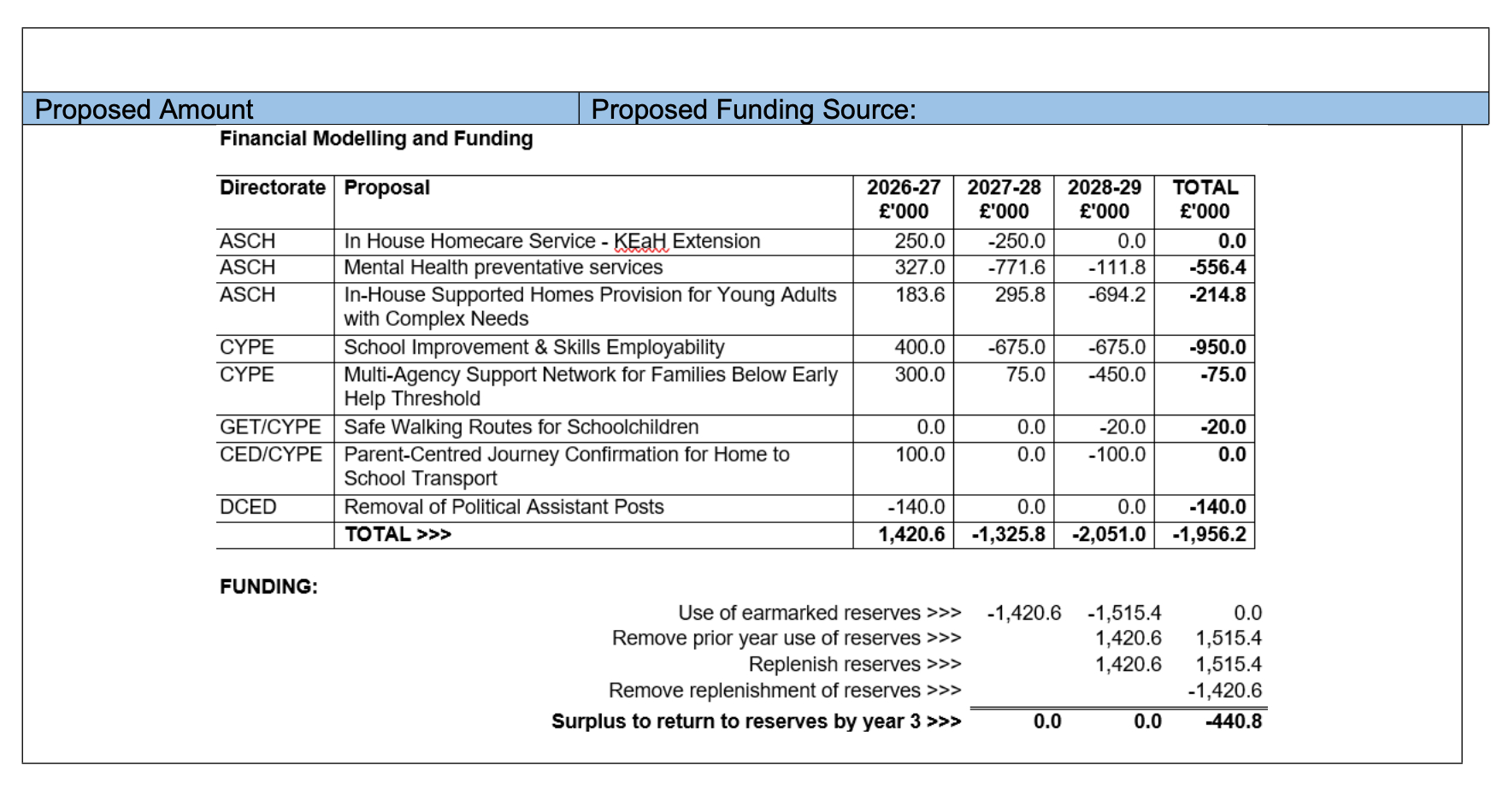Click the GET/CYPE directorate cell
Viewport: 1491px width, 812px height.
(x=270, y=427)
